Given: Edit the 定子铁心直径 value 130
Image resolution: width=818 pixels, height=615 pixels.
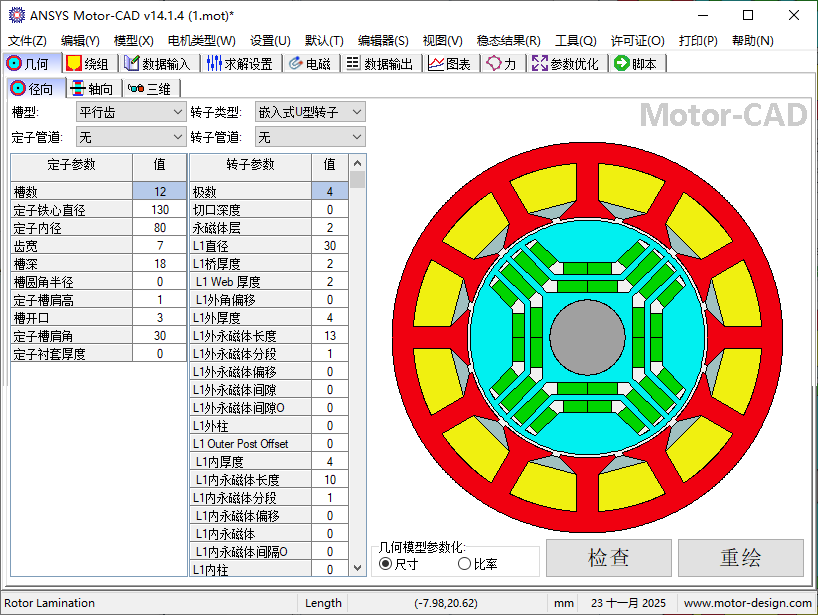Looking at the screenshot, I should point(160,210).
